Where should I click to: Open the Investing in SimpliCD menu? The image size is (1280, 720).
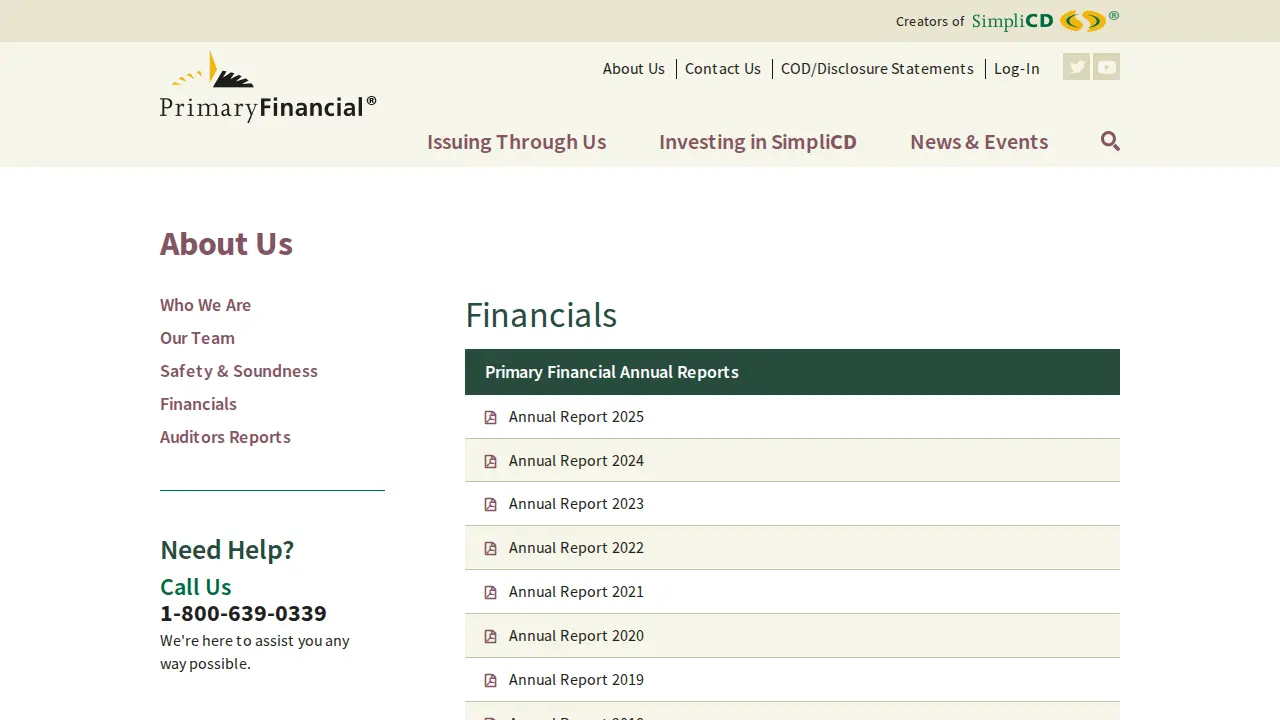coord(758,142)
